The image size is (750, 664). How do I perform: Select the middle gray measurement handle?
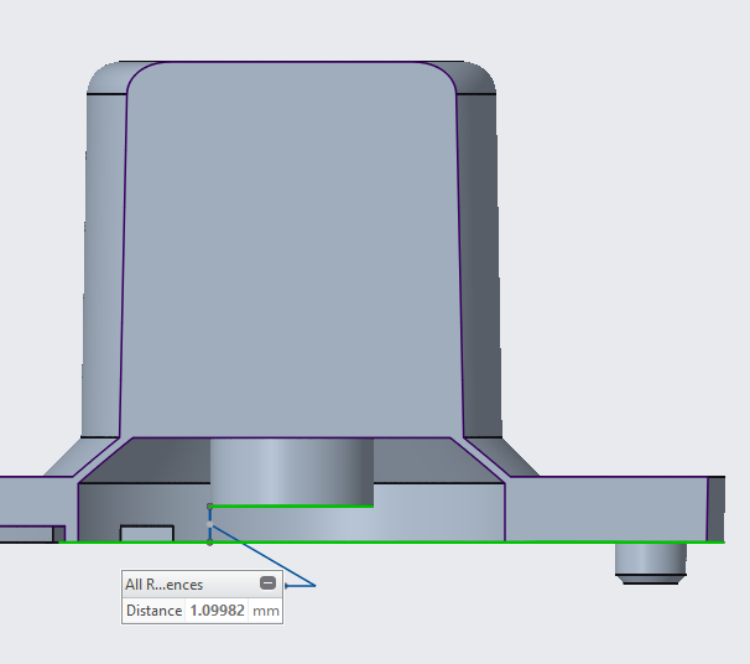pos(209,524)
